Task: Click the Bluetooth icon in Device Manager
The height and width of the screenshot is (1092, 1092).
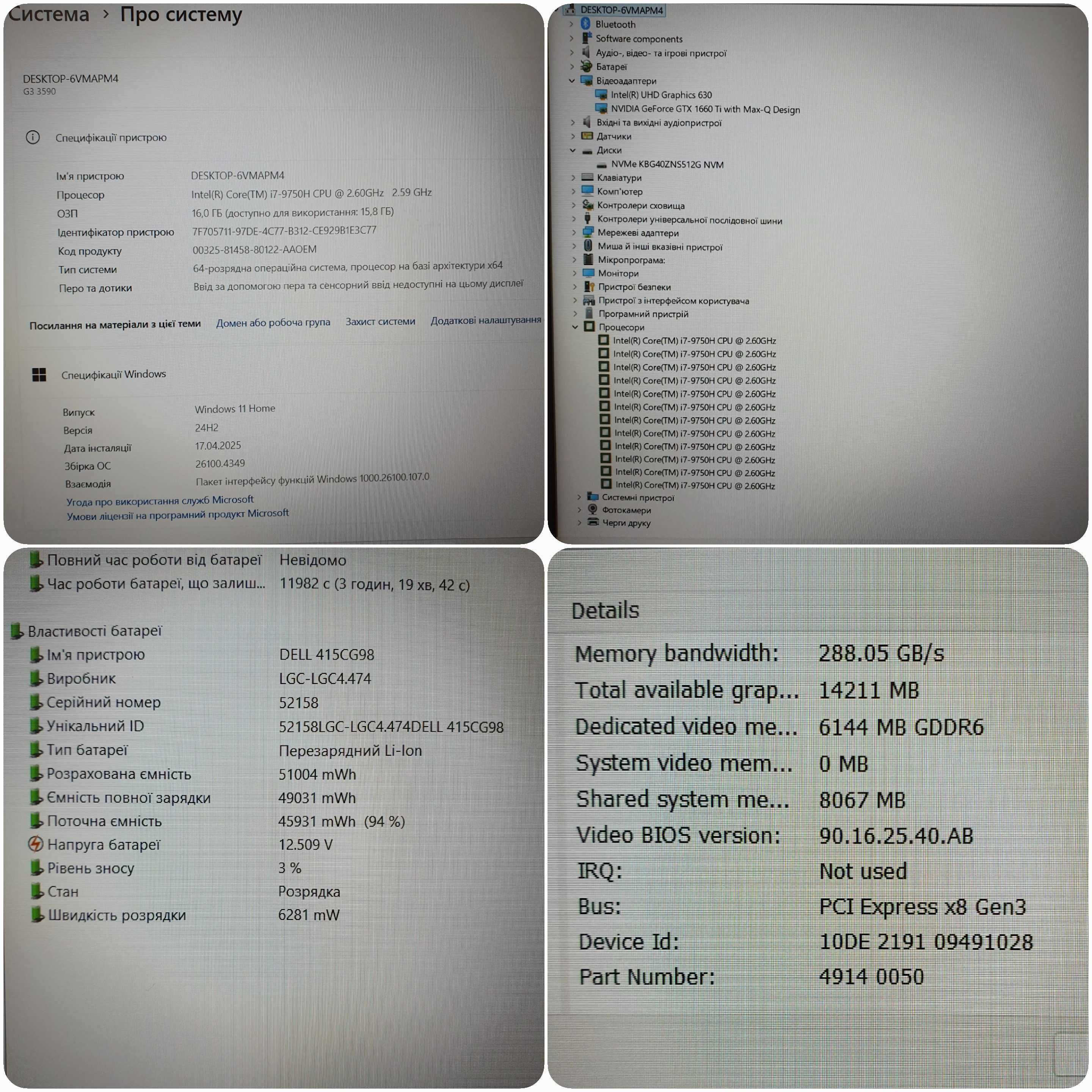Action: [585, 24]
